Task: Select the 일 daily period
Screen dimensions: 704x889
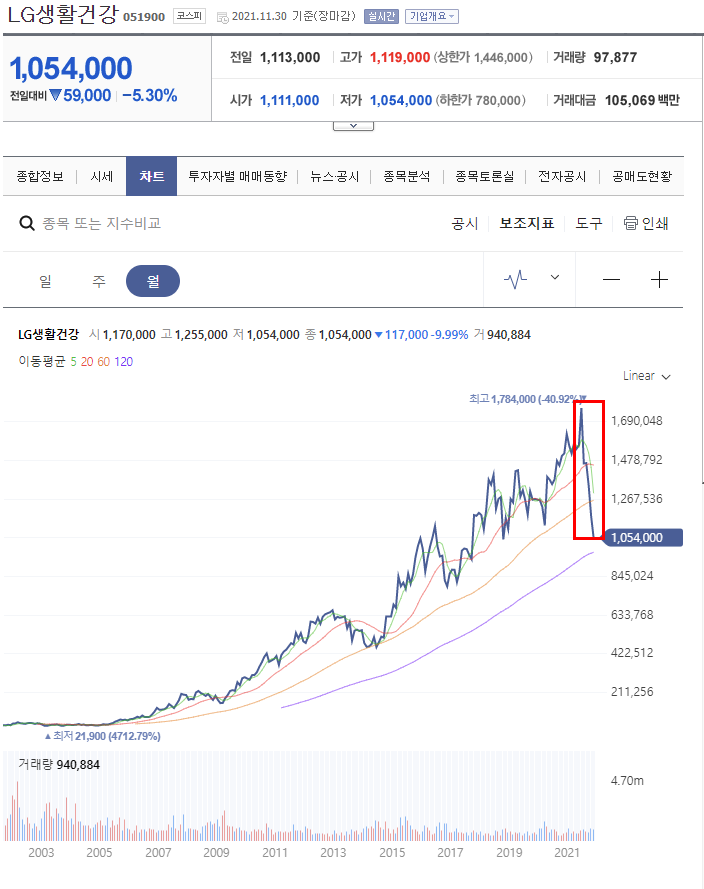Action: pos(45,281)
